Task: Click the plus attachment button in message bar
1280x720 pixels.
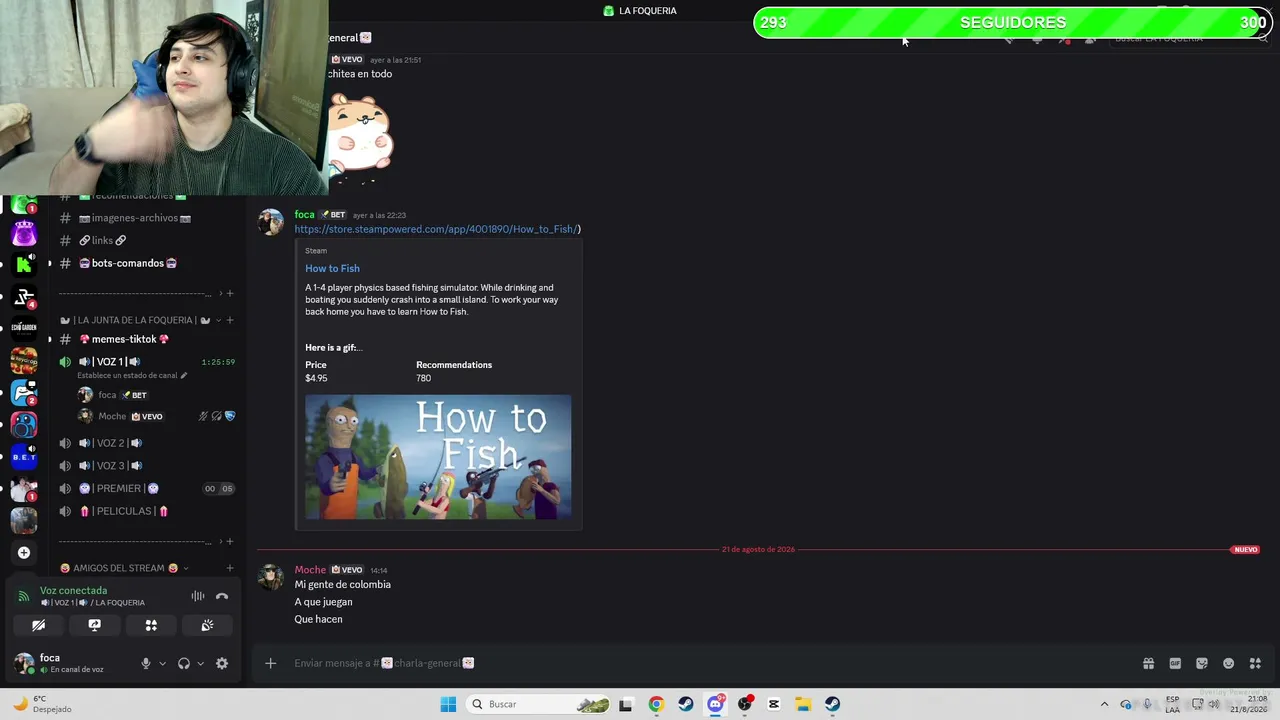Action: point(270,663)
